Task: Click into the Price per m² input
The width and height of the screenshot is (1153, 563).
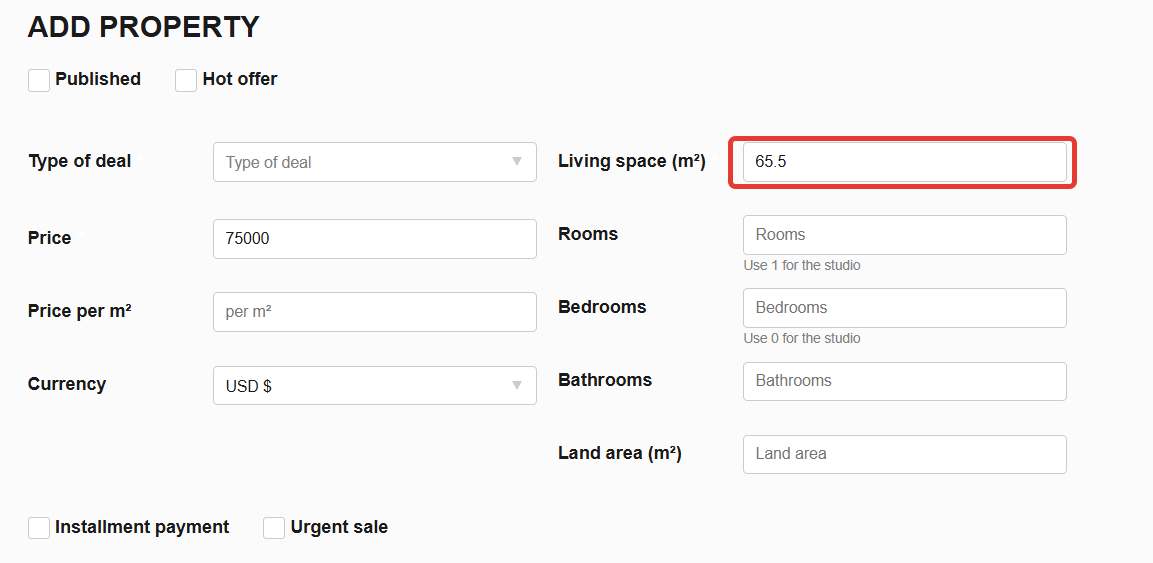Action: 375,312
